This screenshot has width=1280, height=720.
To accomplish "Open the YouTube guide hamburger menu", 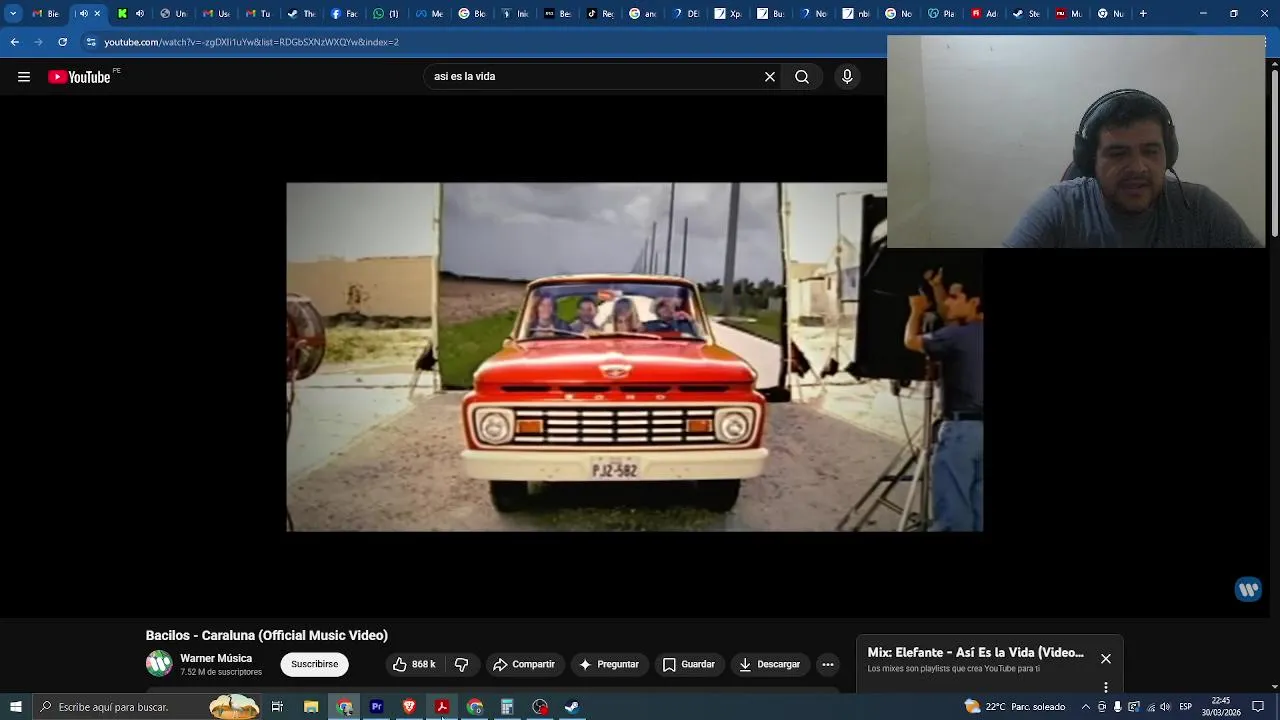I will [24, 77].
